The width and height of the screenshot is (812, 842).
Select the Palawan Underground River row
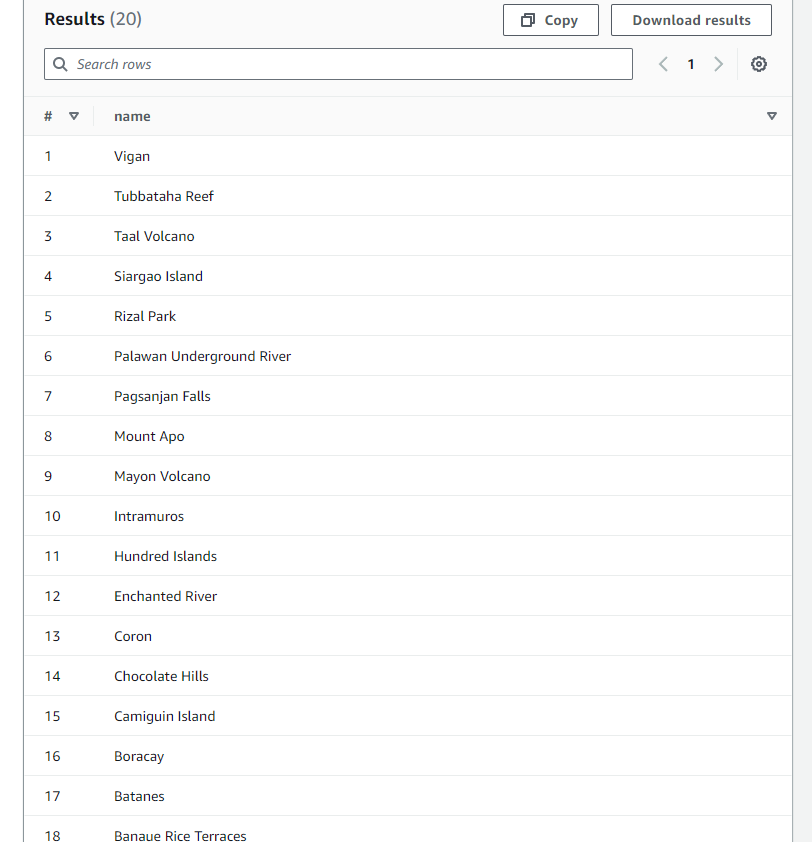click(x=202, y=356)
